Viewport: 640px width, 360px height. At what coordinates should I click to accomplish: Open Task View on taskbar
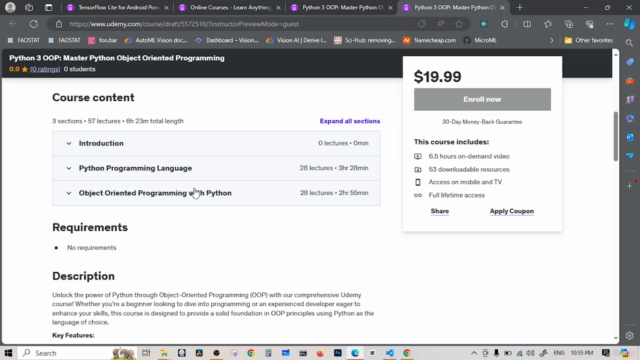click(146, 353)
